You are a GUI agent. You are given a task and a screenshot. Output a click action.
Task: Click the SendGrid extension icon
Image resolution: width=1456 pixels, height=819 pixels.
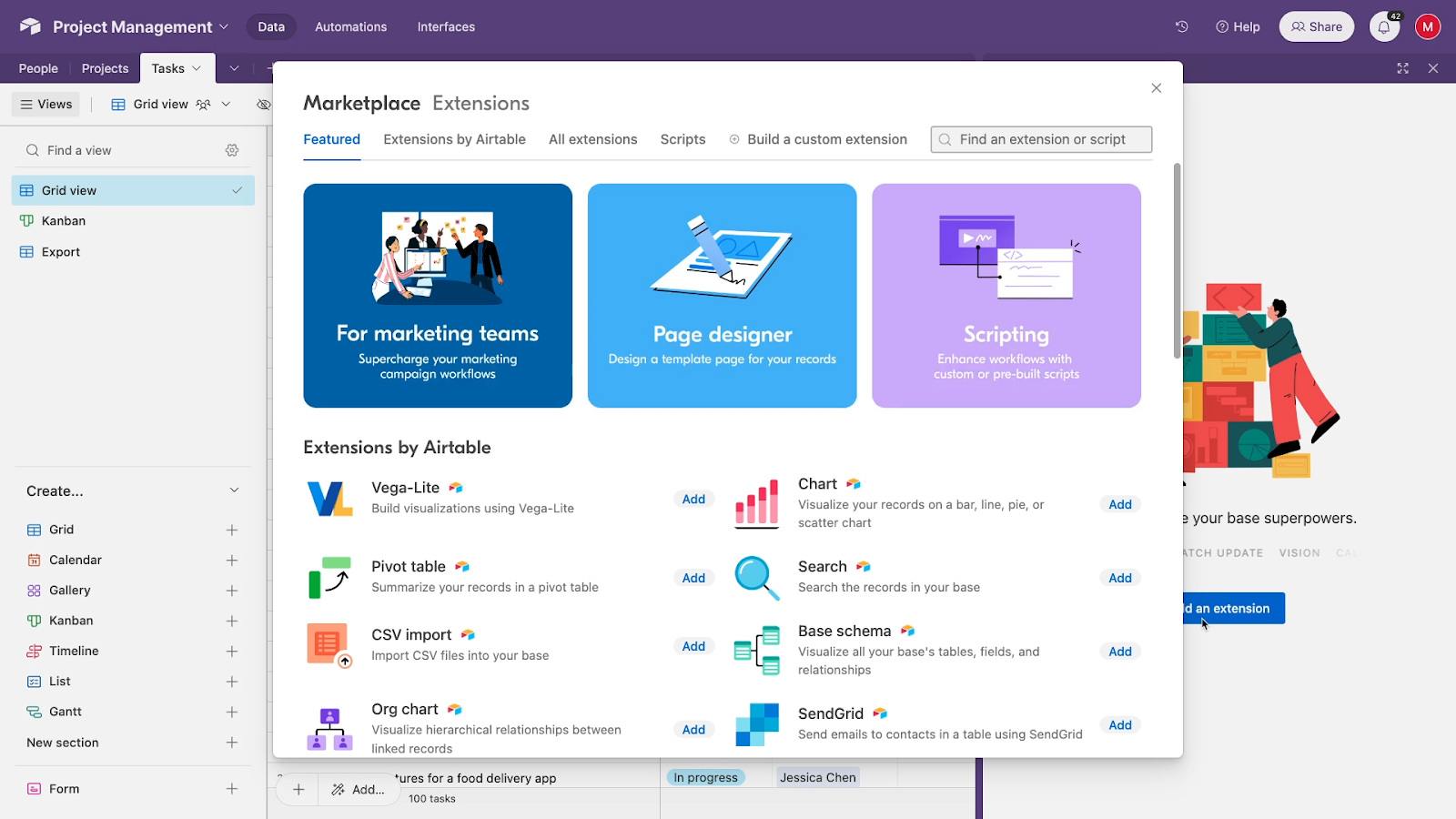[x=756, y=724]
